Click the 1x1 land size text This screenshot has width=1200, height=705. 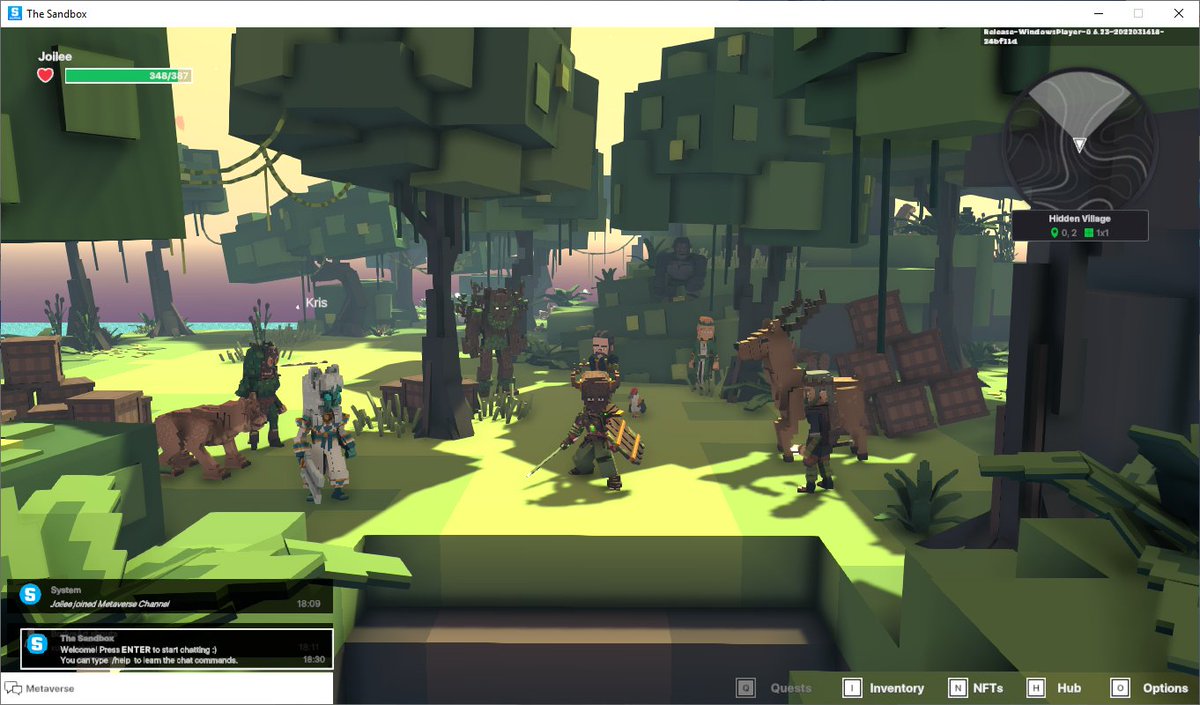pyautogui.click(x=1102, y=233)
